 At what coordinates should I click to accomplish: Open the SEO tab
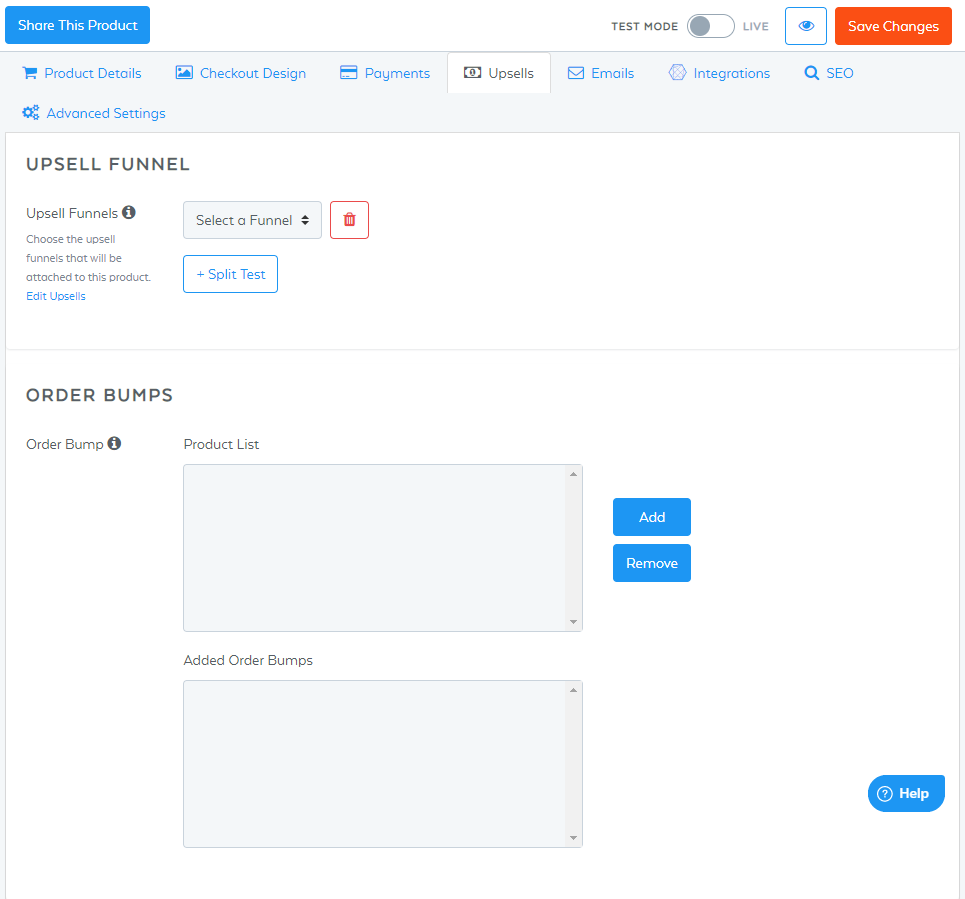pyautogui.click(x=829, y=73)
